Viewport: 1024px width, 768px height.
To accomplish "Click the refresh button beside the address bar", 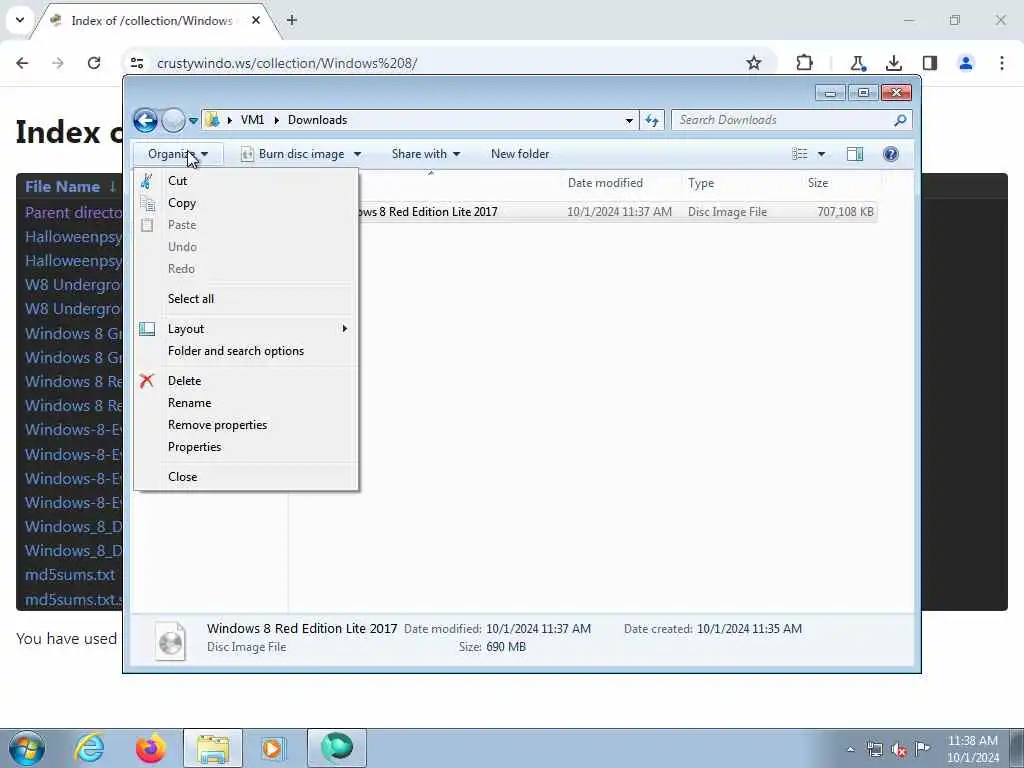I will [652, 120].
